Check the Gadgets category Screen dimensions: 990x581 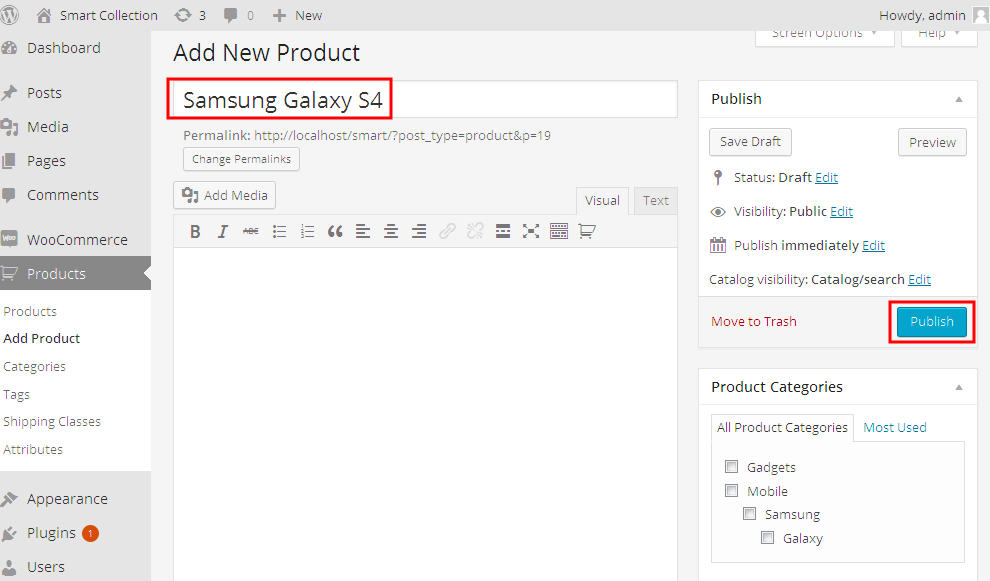[732, 467]
